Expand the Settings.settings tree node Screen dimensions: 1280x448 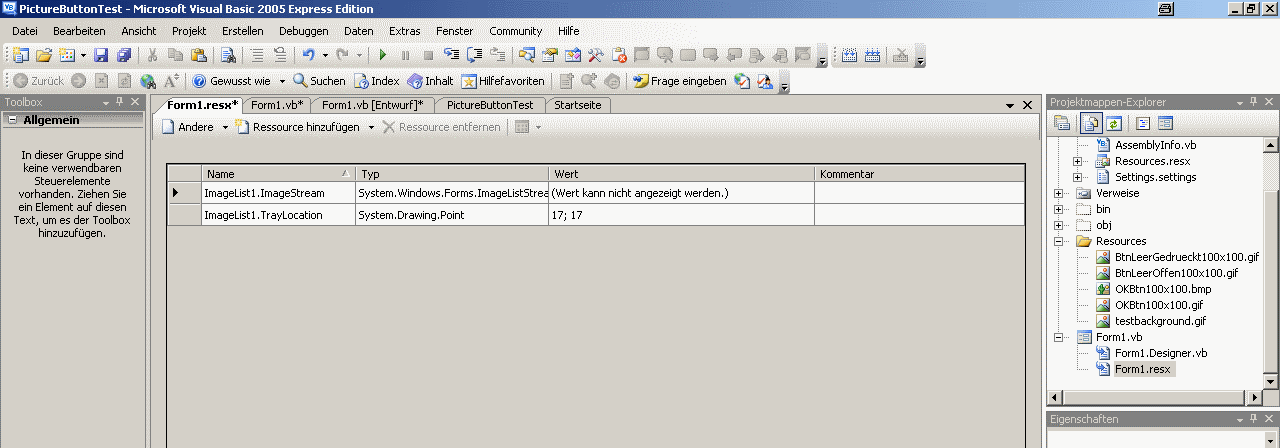[x=1077, y=177]
